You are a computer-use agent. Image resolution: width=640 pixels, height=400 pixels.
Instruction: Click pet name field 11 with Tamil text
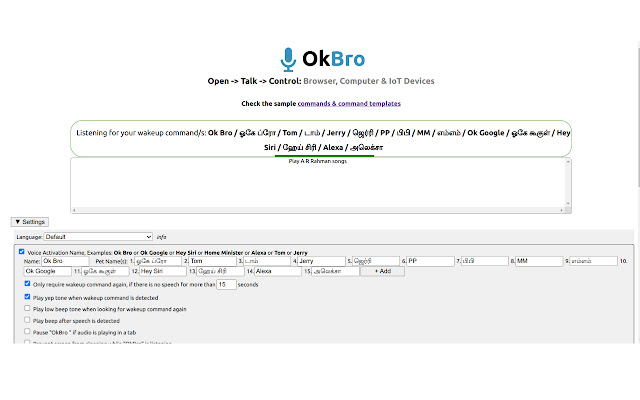[x=105, y=271]
